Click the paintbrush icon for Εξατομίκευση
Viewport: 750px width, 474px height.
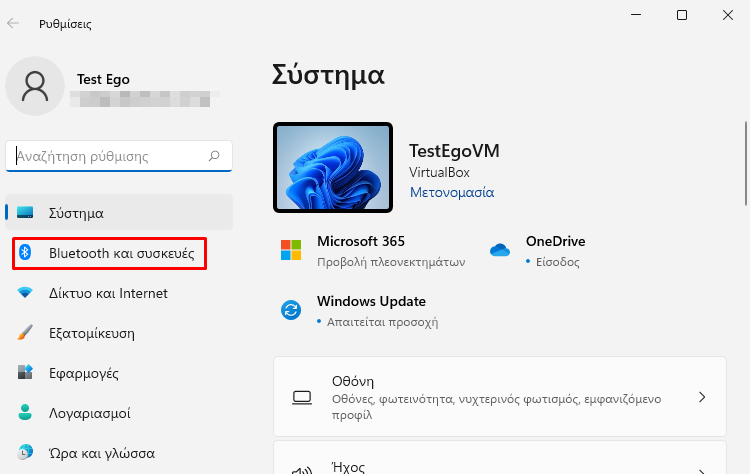tap(25, 332)
